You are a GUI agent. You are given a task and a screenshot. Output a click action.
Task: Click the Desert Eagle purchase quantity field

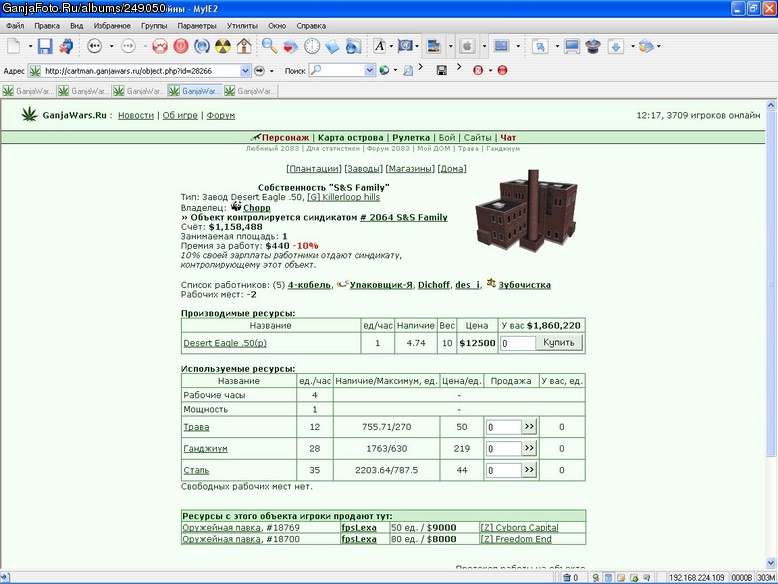click(518, 343)
